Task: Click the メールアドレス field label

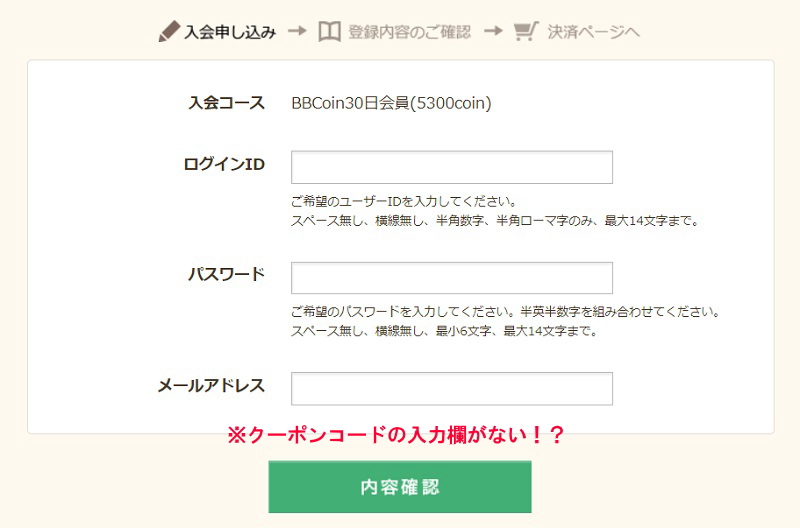Action: pos(211,386)
